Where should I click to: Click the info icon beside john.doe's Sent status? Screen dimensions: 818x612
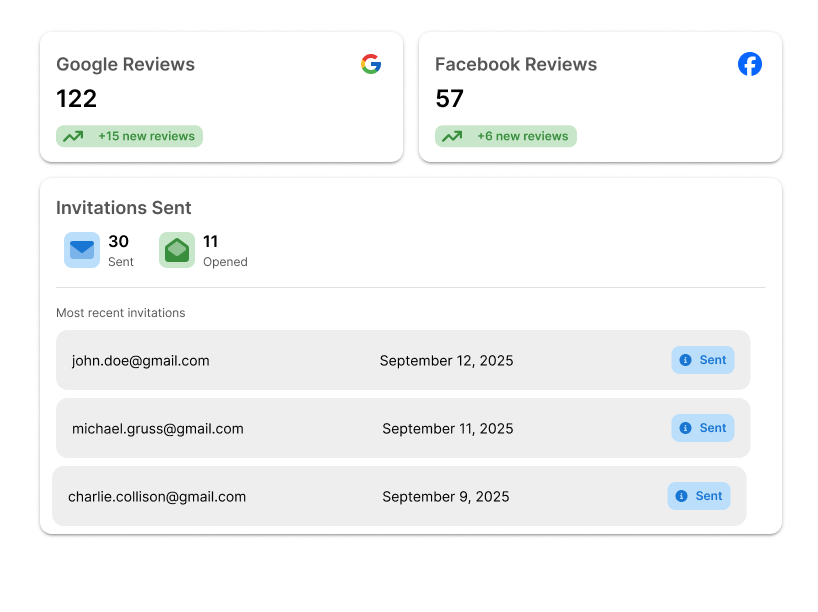tap(686, 360)
